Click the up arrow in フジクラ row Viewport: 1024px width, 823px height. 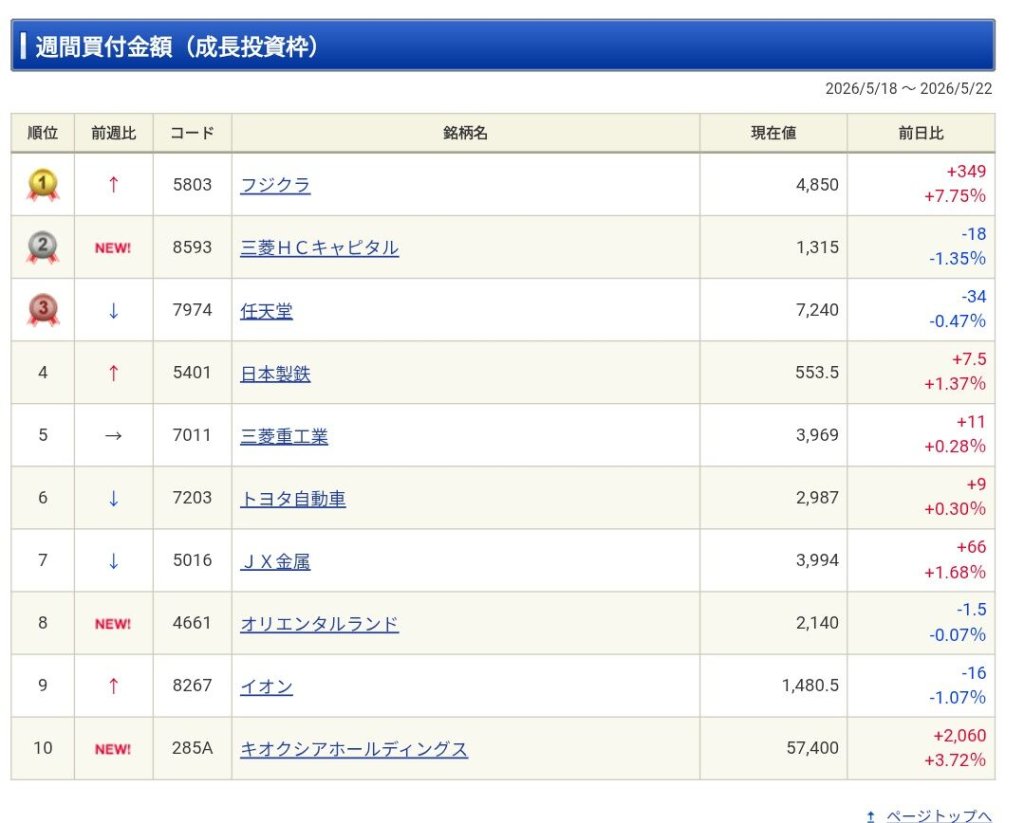point(114,185)
